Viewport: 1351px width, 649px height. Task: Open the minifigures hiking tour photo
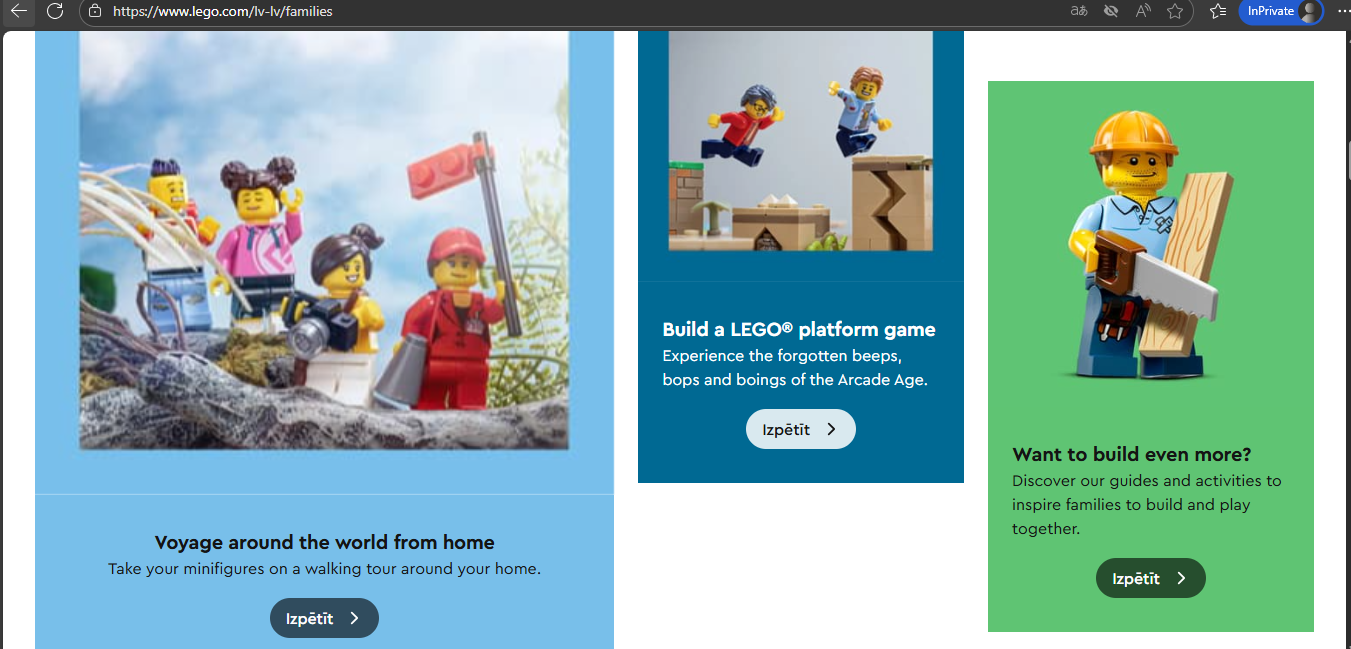tap(324, 240)
